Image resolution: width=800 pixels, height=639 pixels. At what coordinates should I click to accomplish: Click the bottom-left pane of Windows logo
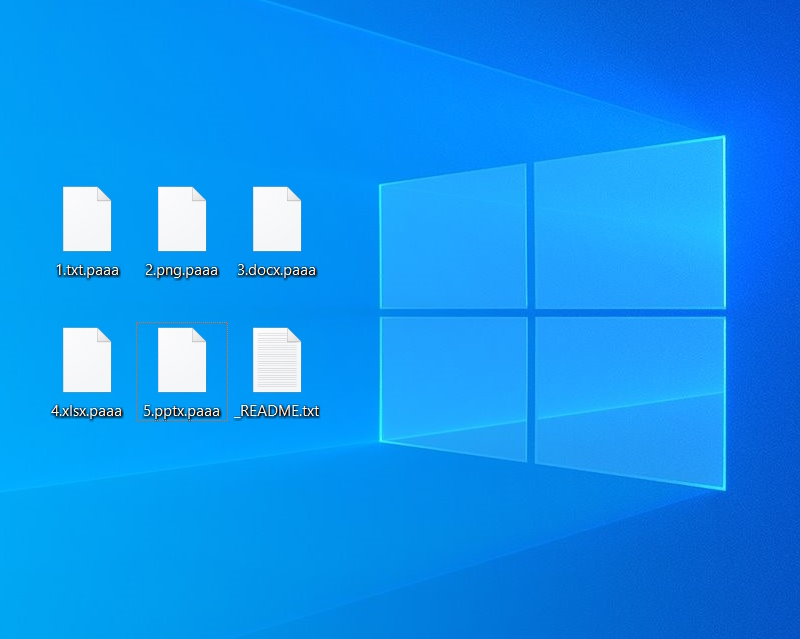[x=453, y=385]
